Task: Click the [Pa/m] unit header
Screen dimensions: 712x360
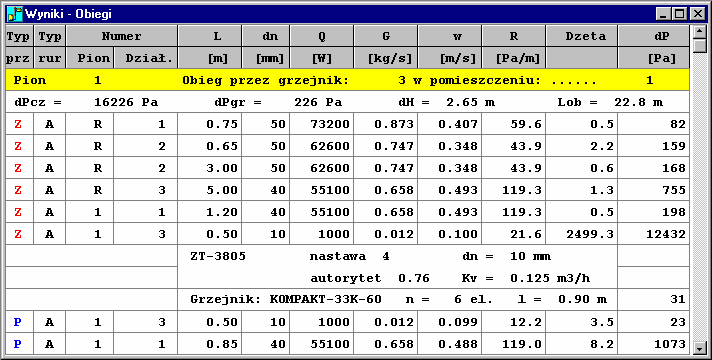Action: point(514,58)
